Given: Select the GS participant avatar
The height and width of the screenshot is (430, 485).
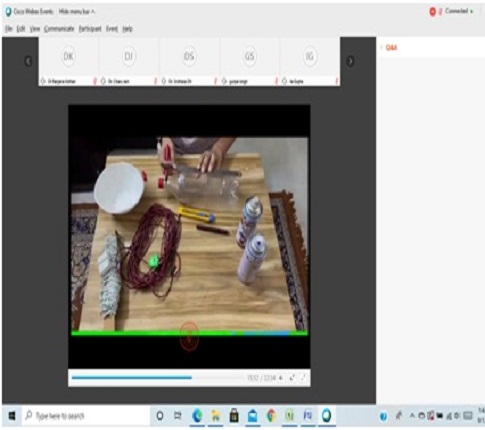Looking at the screenshot, I should 249,56.
